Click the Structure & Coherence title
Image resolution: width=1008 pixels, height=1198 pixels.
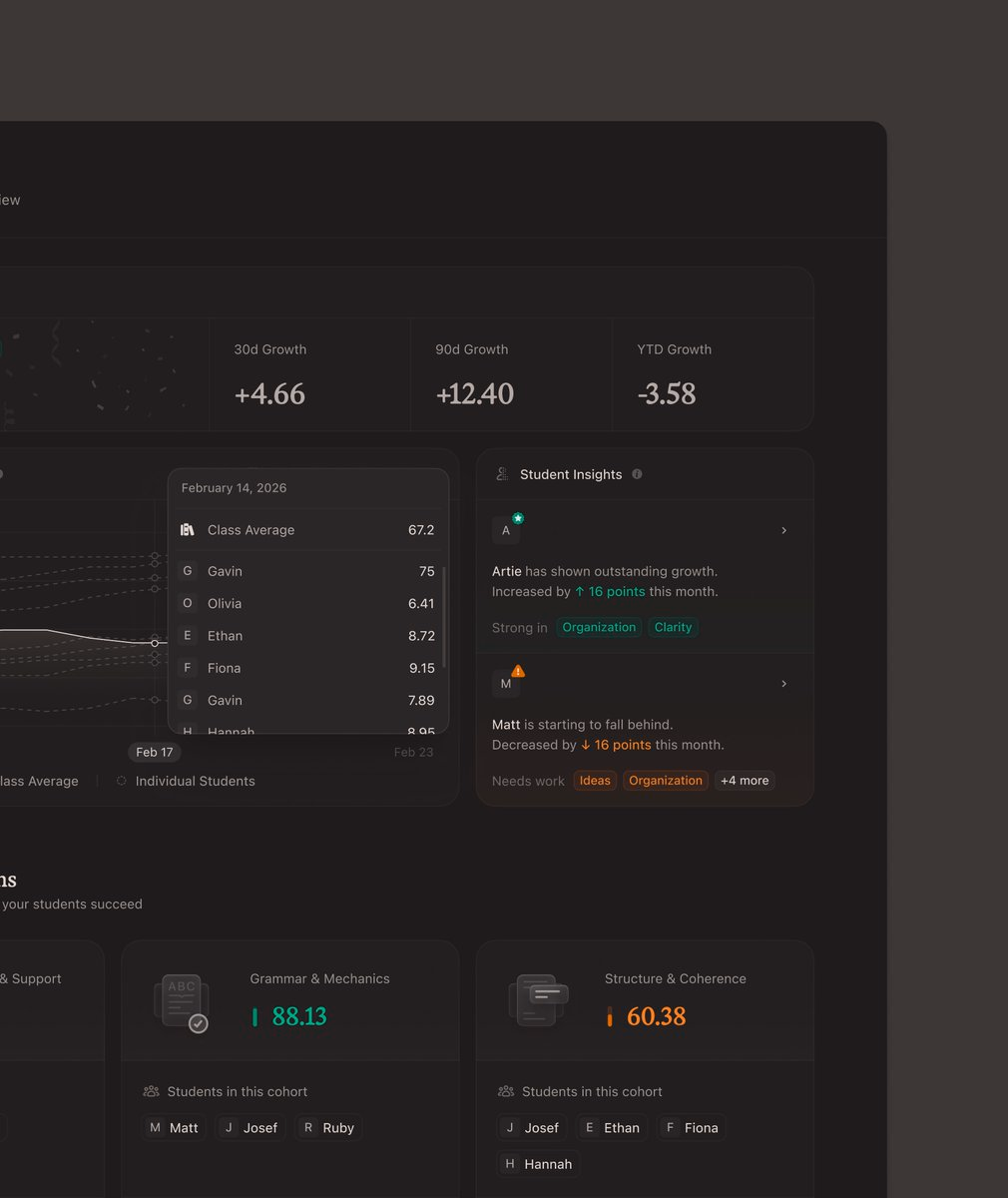pyautogui.click(x=676, y=978)
